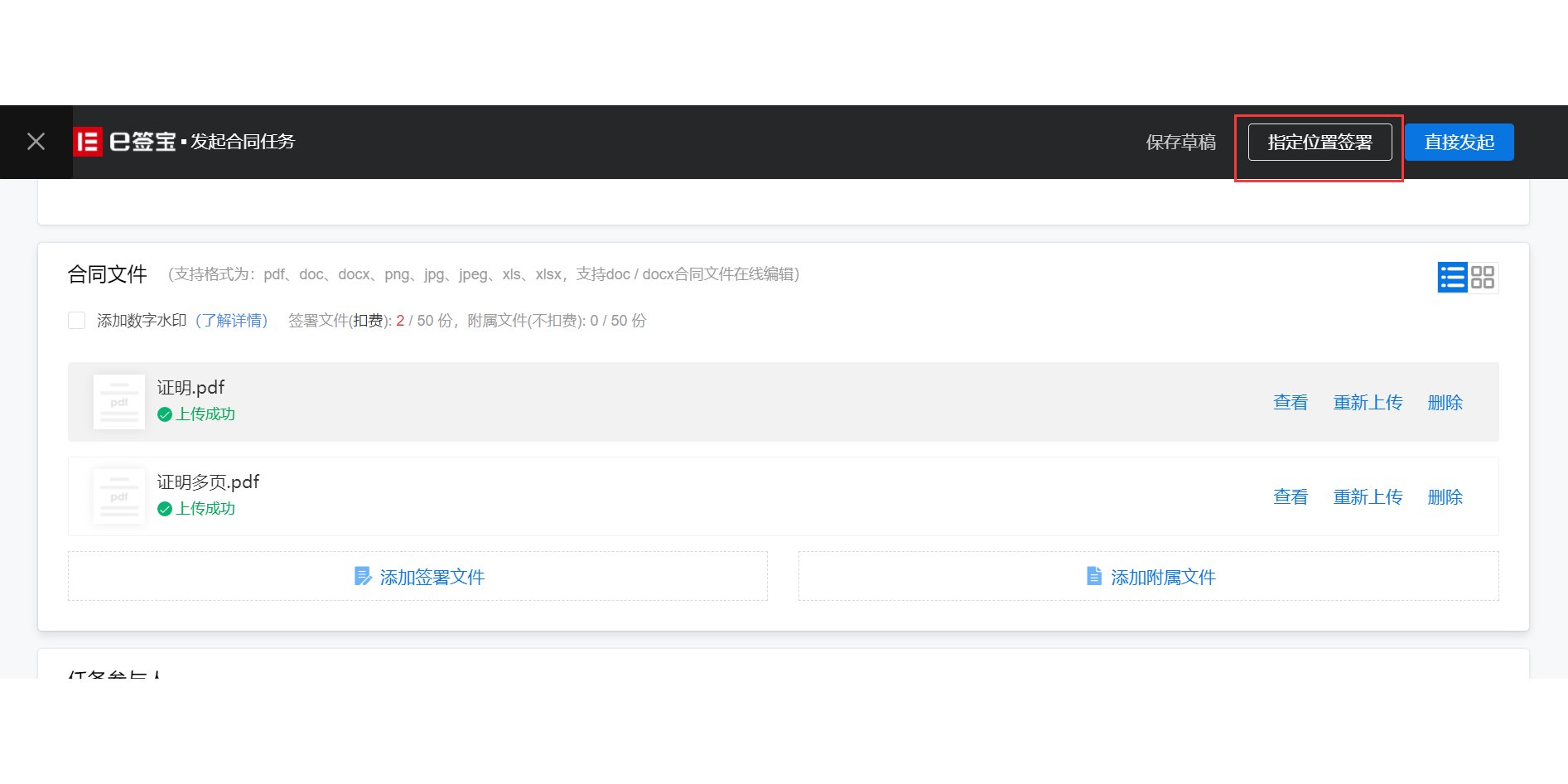Click 直接发起 to launch the contract
This screenshot has height=784, width=1568.
1459,142
